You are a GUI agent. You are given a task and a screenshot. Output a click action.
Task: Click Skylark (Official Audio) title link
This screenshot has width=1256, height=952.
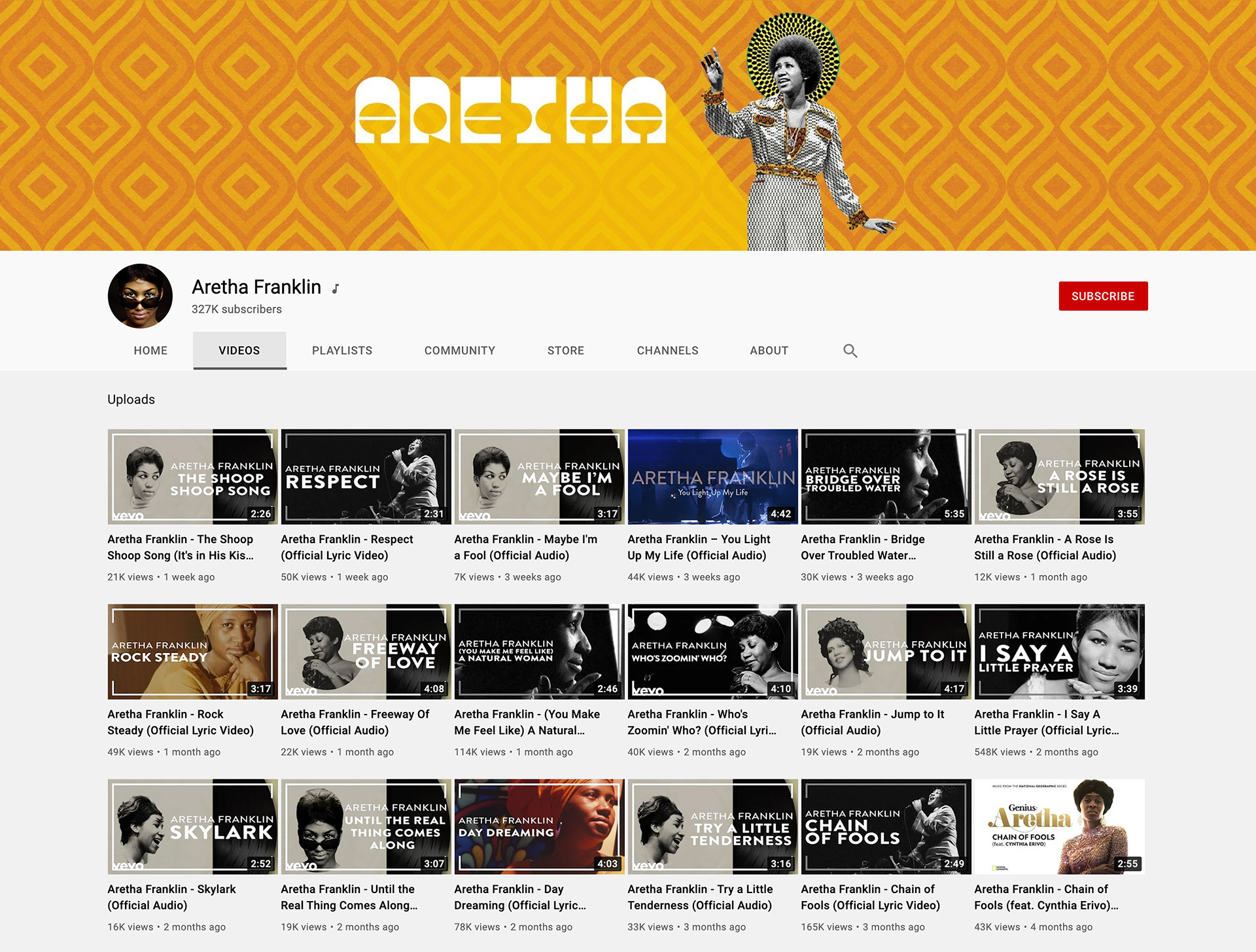tap(171, 897)
